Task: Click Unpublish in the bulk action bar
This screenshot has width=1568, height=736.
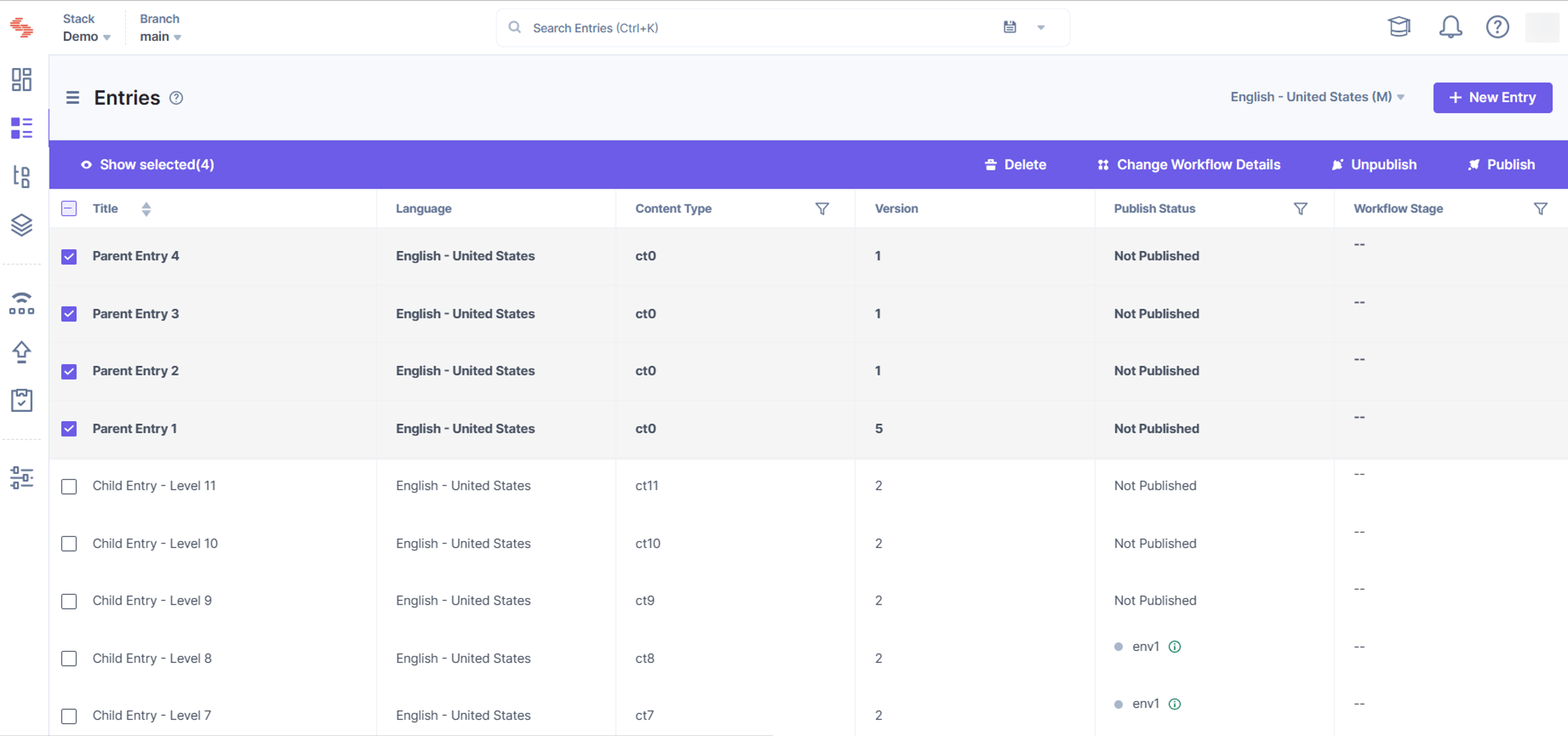Action: coord(1374,165)
